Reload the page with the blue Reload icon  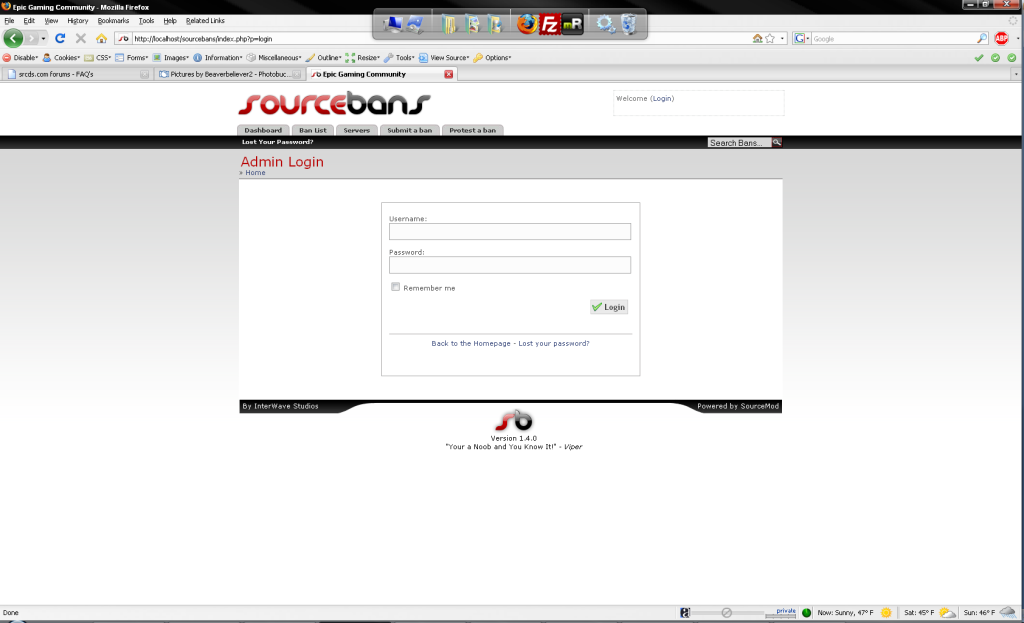click(60, 39)
